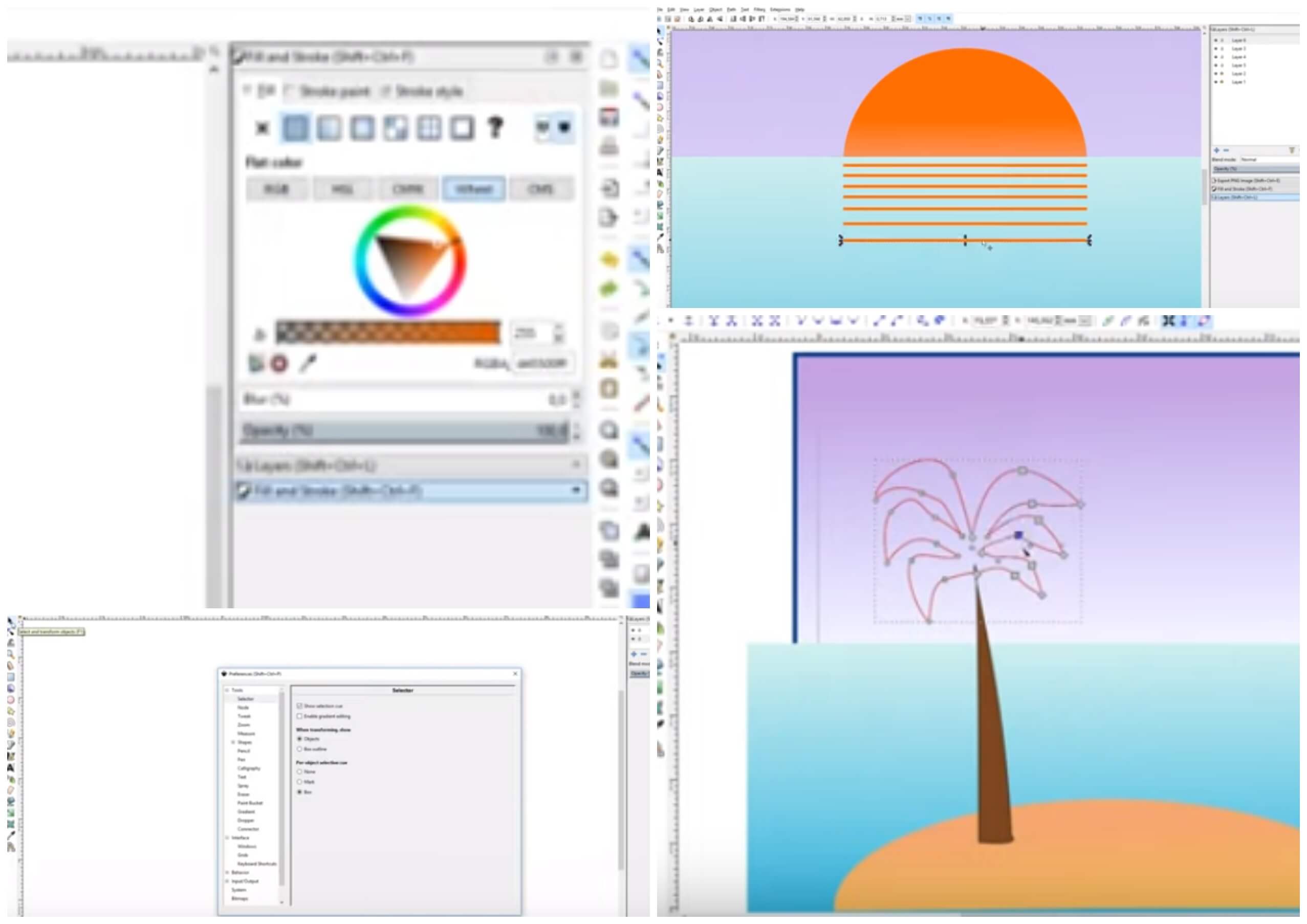Click the Open folder icon in the commands bar
Image resolution: width=1307 pixels, height=924 pixels.
pos(609,87)
